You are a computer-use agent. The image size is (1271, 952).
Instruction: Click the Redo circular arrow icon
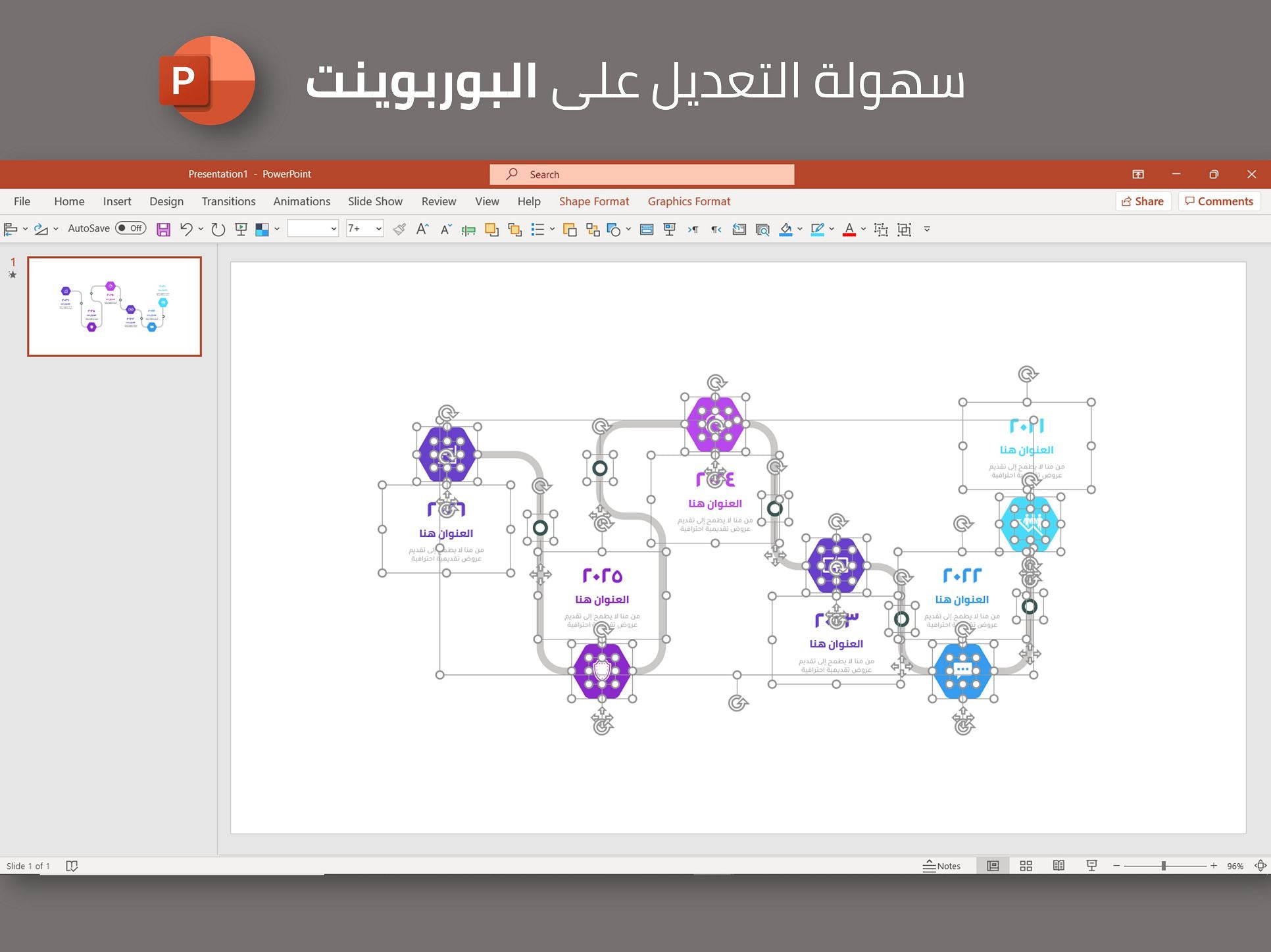point(218,229)
